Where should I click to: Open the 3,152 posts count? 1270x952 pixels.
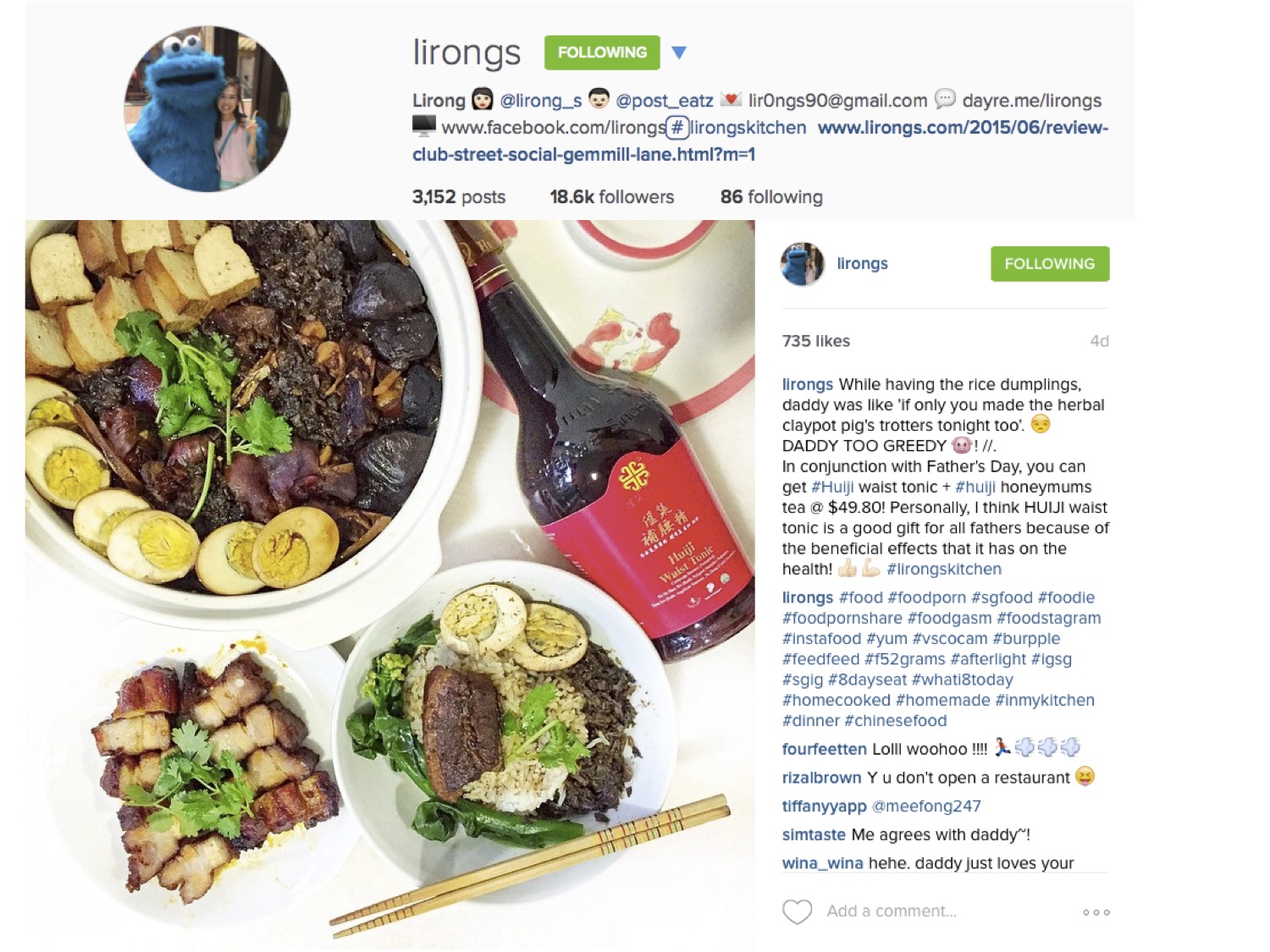[x=459, y=197]
